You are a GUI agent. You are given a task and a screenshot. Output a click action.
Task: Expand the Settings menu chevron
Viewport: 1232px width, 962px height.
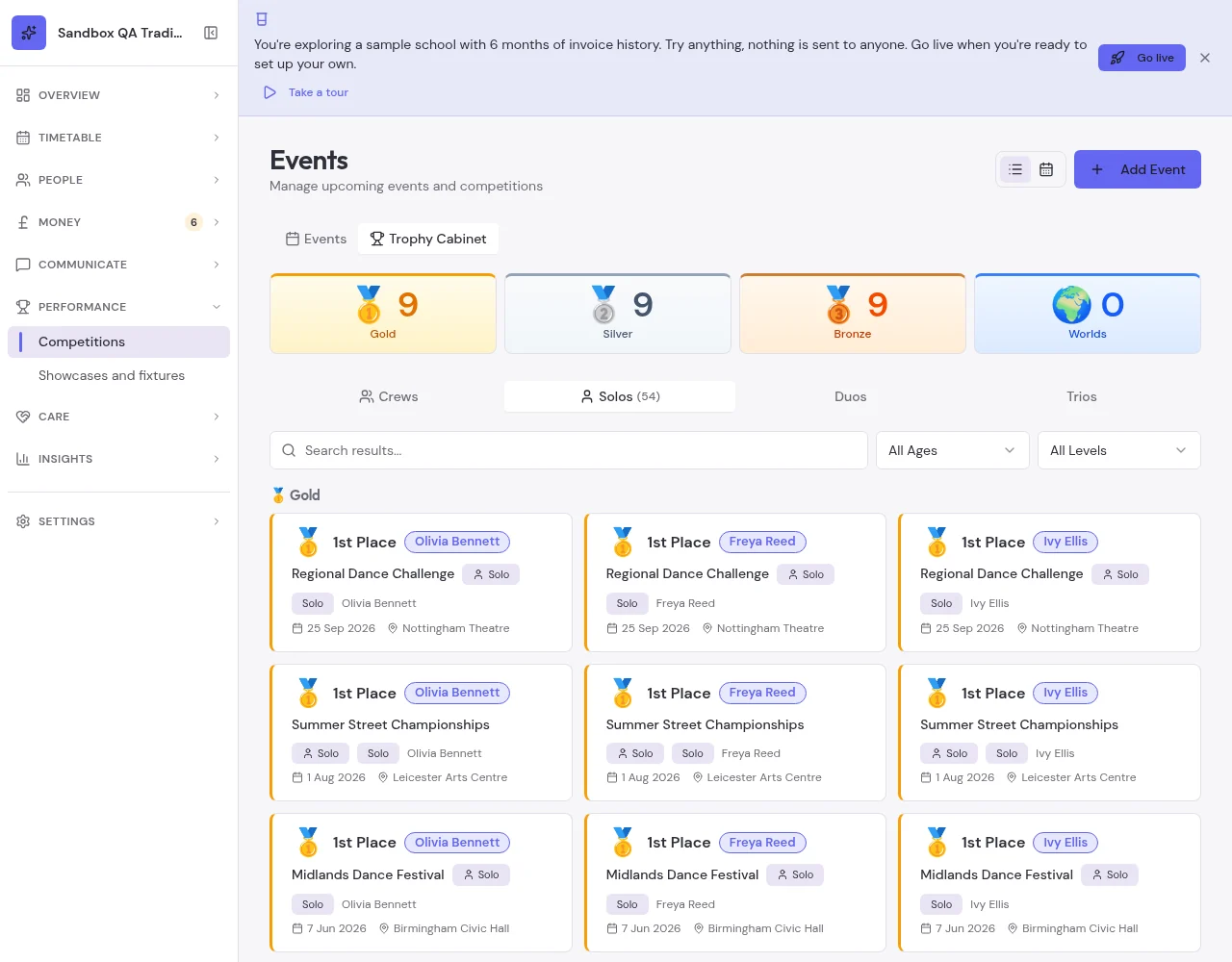(217, 521)
